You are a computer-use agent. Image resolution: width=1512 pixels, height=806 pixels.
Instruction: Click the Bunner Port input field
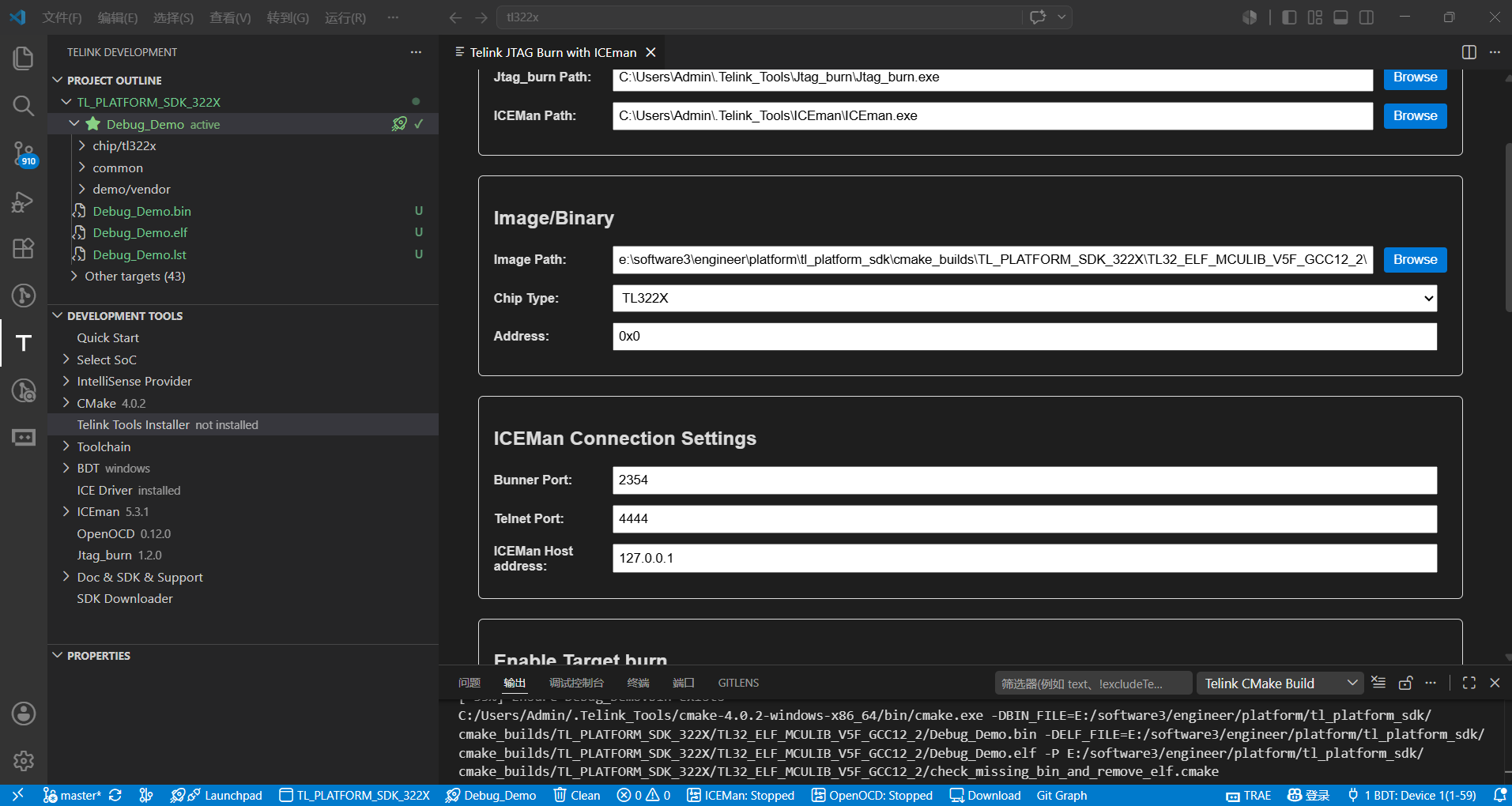[1024, 480]
